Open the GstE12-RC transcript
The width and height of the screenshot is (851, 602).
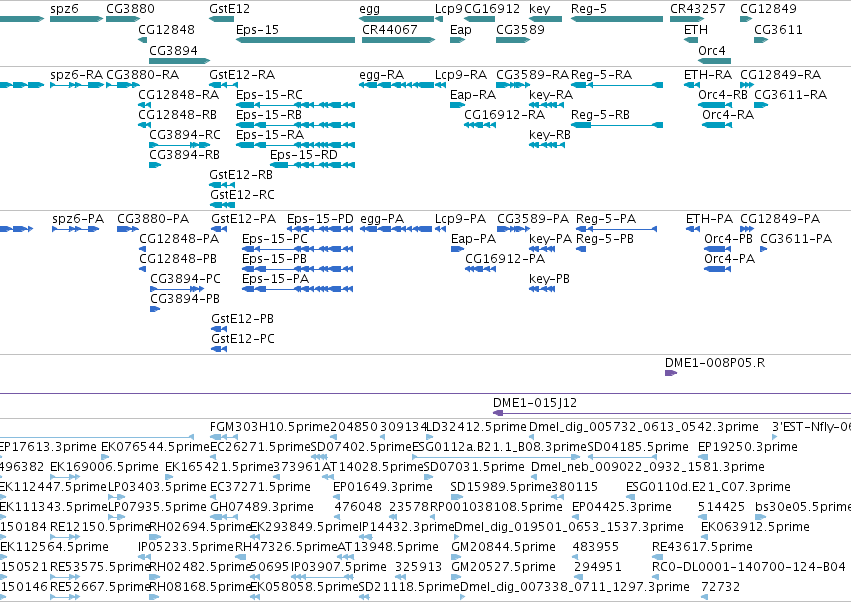point(223,205)
